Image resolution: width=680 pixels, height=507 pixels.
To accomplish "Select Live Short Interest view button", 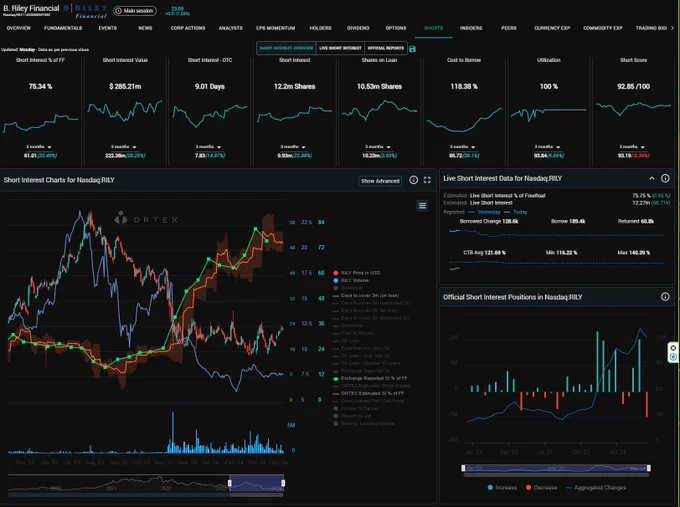I will pyautogui.click(x=340, y=48).
